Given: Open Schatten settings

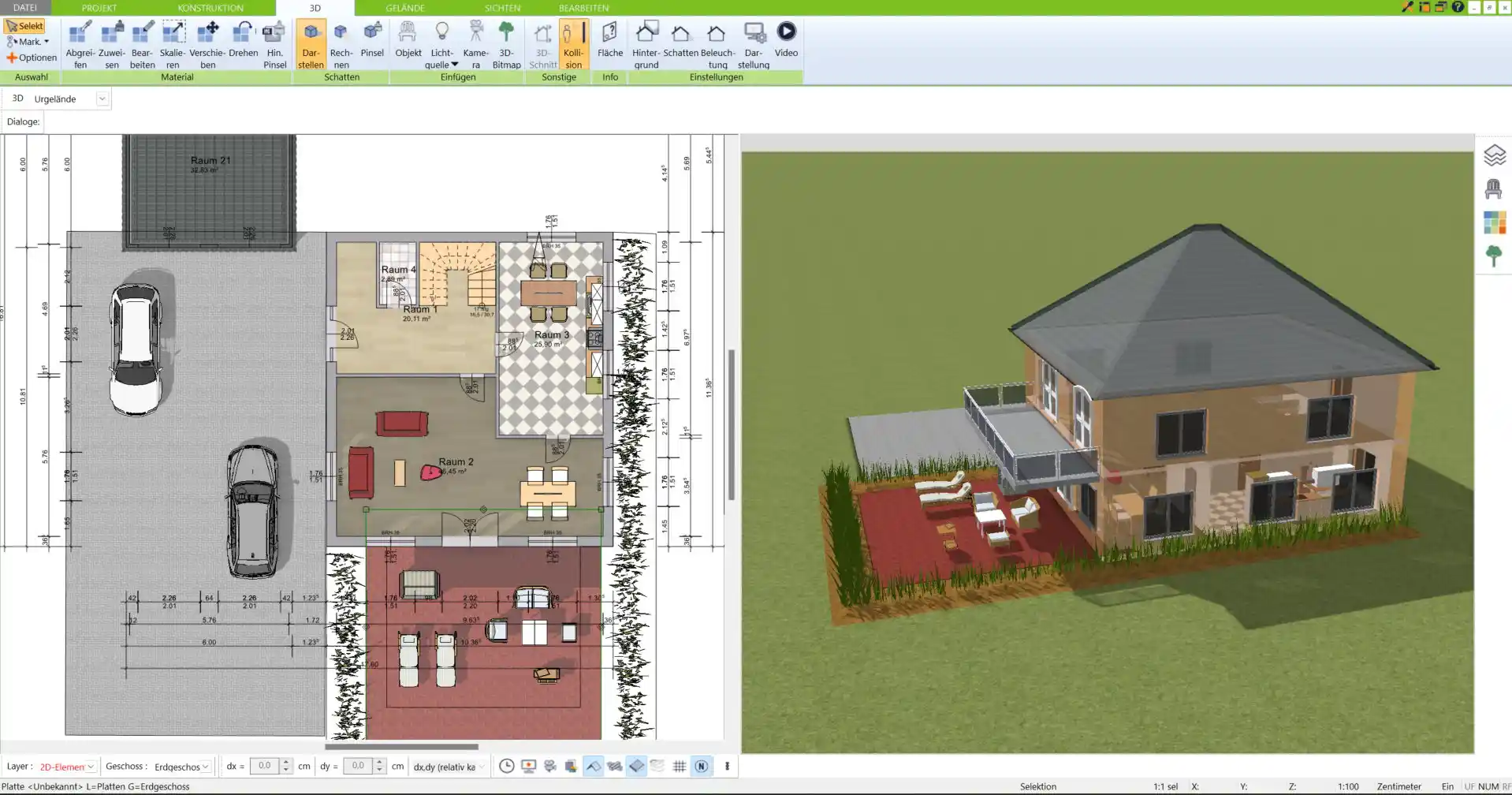Looking at the screenshot, I should pyautogui.click(x=680, y=39).
